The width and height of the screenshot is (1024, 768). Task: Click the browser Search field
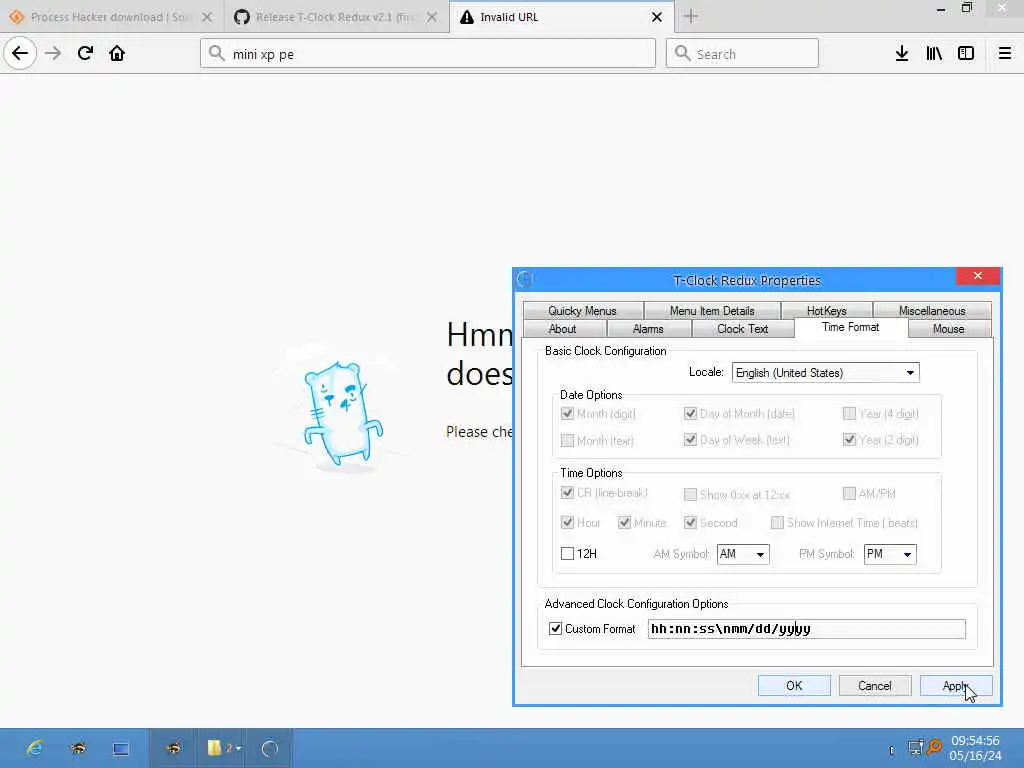[742, 53]
